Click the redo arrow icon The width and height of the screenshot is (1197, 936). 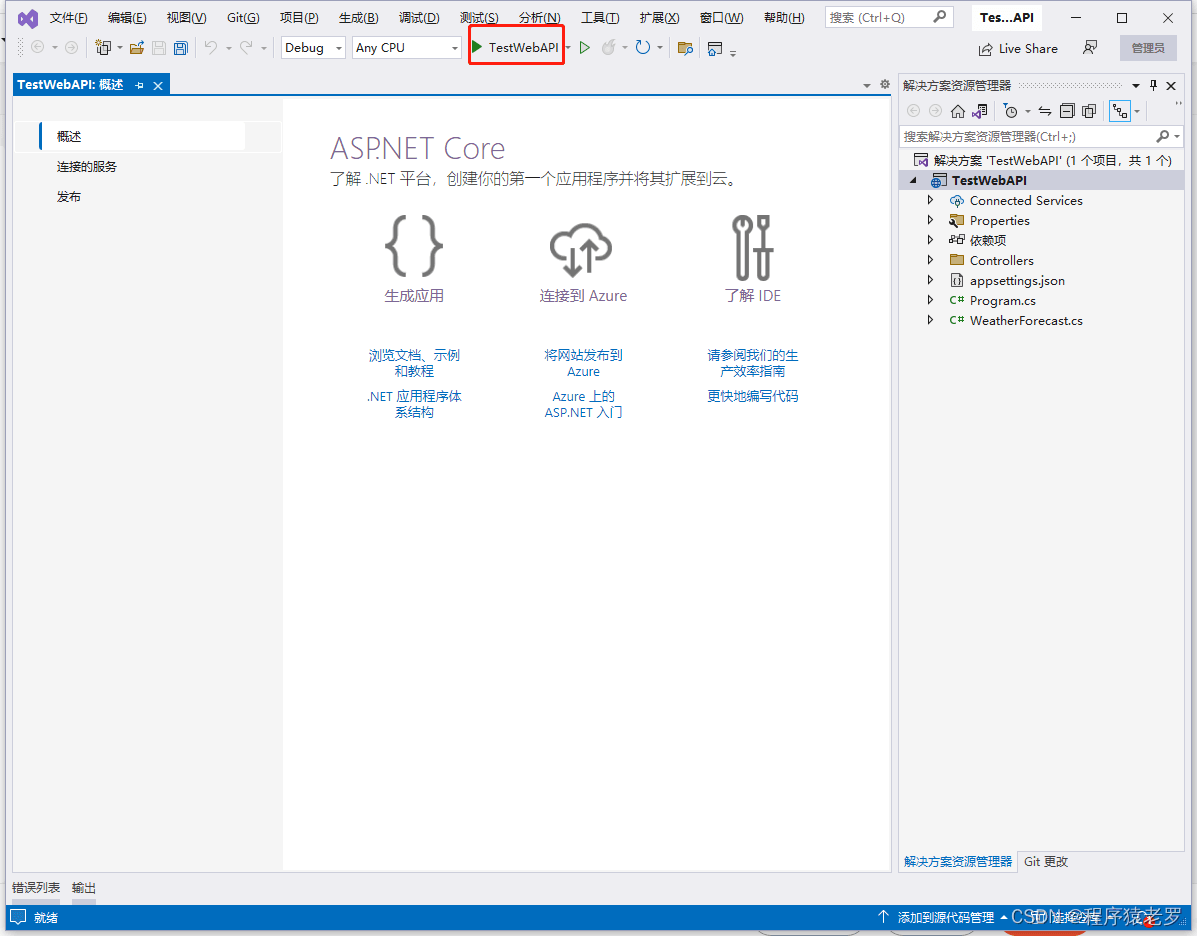point(246,47)
